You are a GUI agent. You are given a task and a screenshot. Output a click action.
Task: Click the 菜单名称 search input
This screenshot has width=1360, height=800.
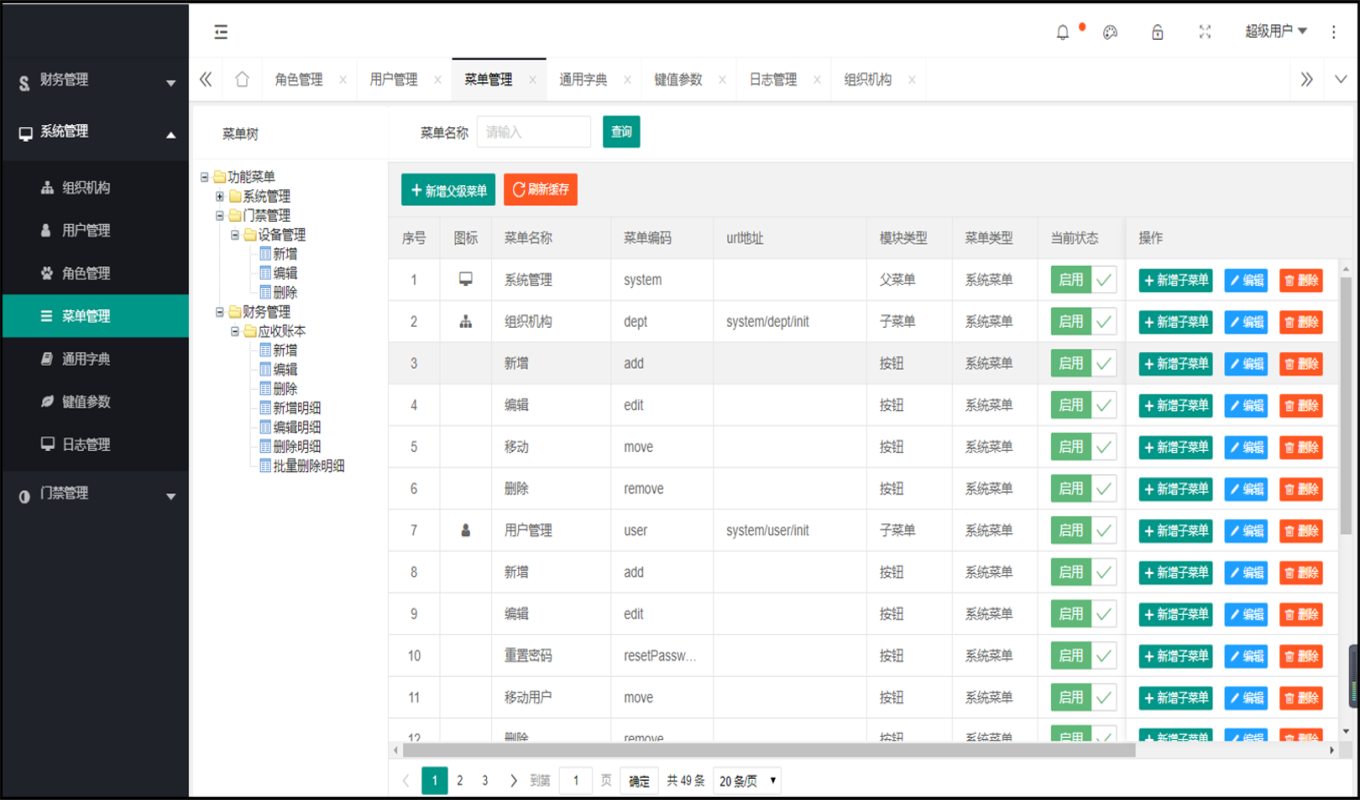[x=534, y=132]
